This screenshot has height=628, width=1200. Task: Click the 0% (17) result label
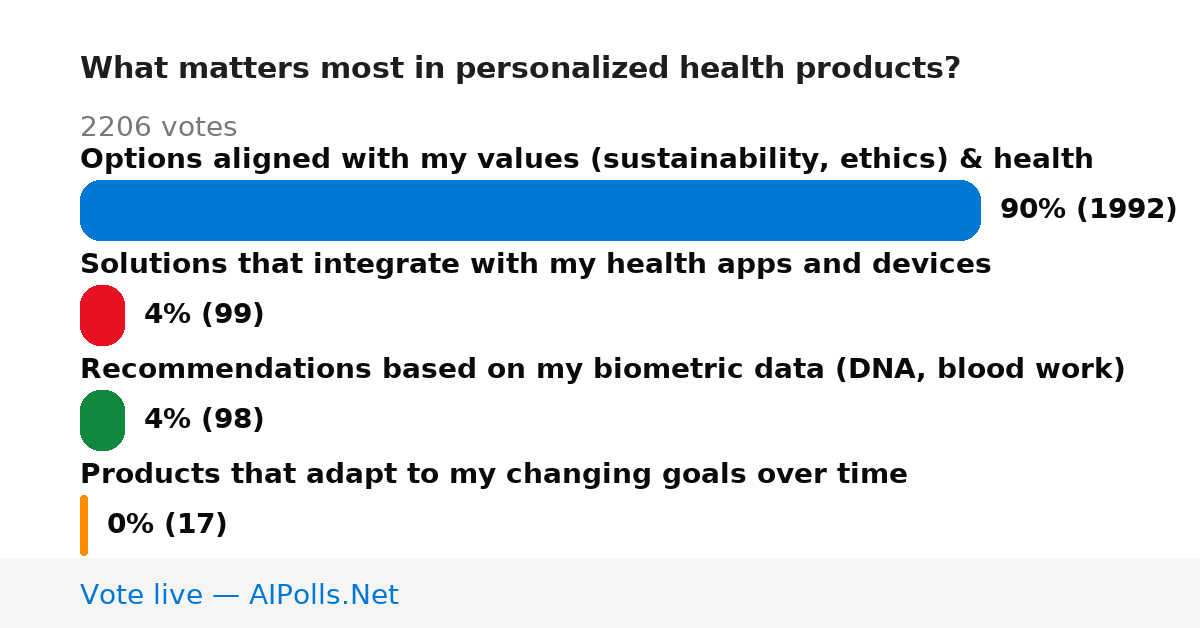click(x=167, y=525)
